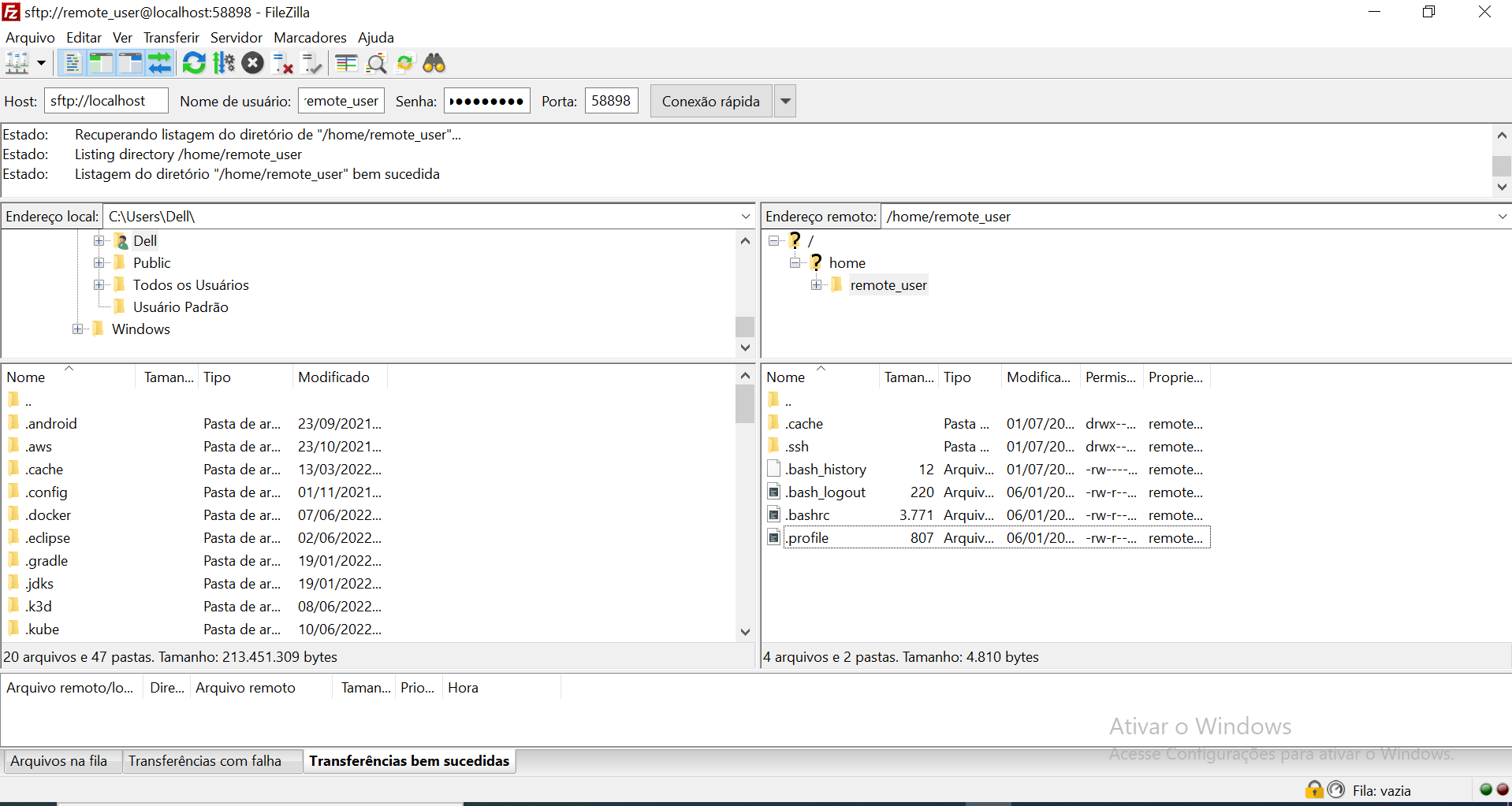Select the .aws local folder

click(39, 447)
